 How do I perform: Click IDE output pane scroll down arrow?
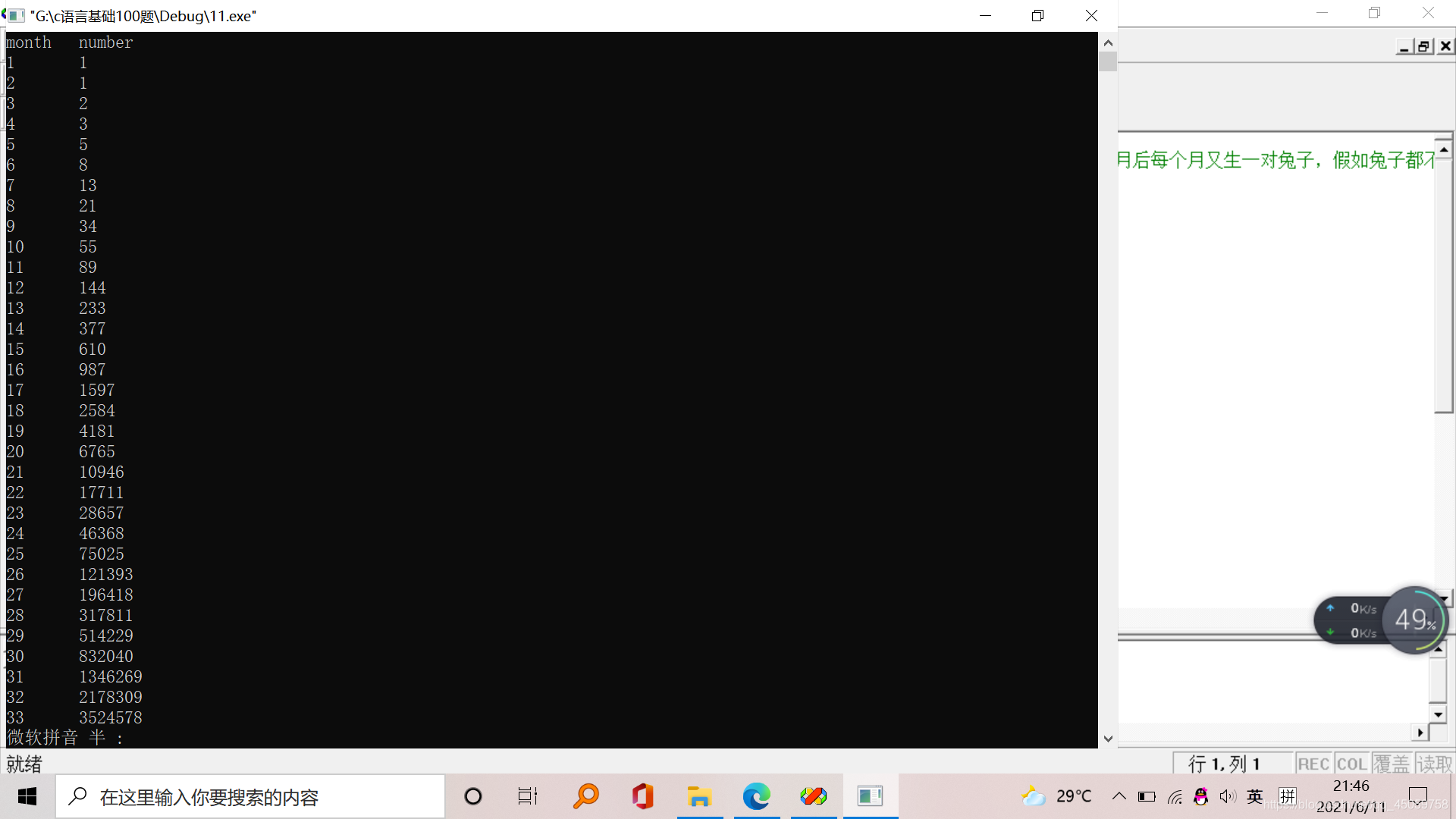pos(1438,714)
